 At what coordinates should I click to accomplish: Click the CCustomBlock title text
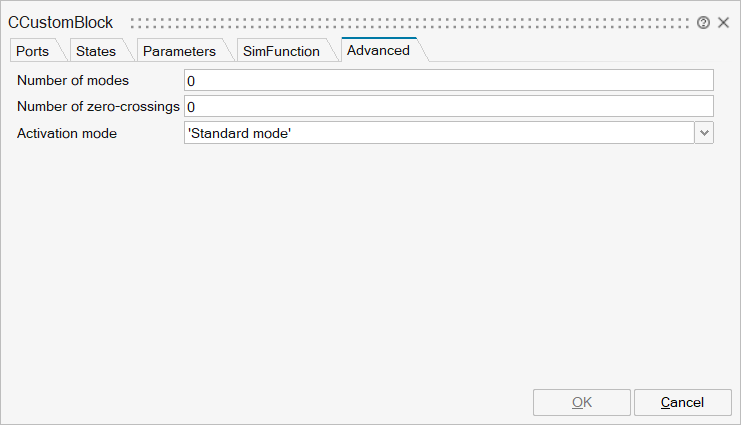(61, 22)
